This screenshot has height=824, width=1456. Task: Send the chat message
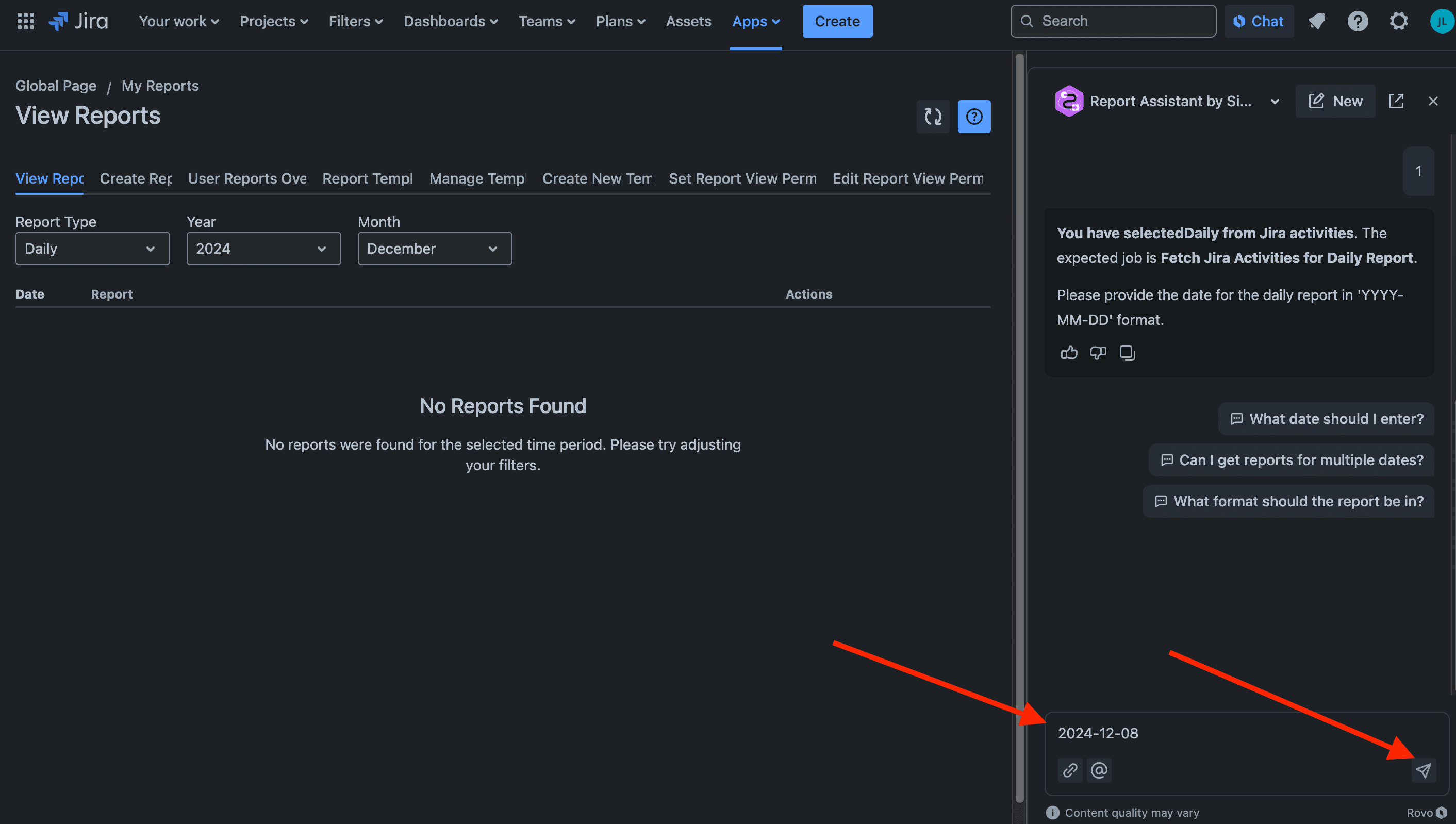[1423, 770]
